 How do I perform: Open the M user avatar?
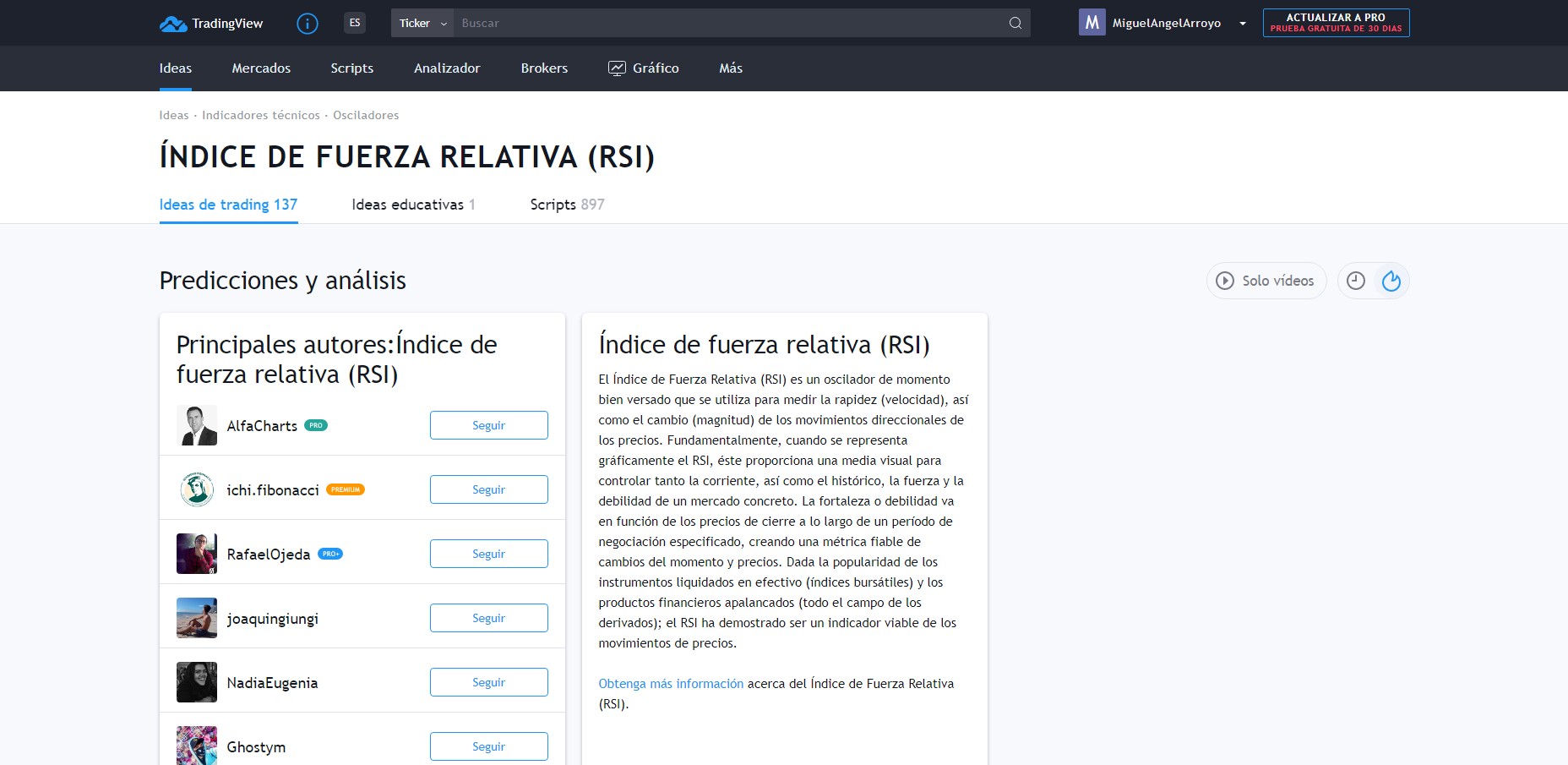click(1092, 23)
